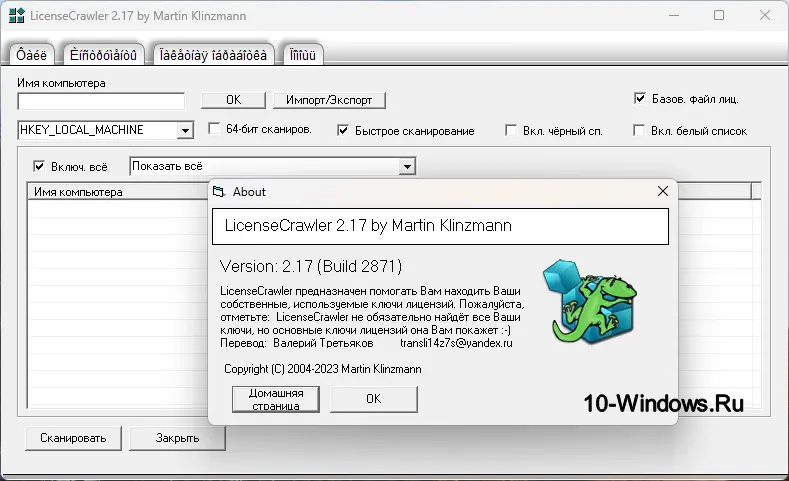
Task: Open the fourth tab 'Ïîìîùü'
Action: click(x=302, y=54)
